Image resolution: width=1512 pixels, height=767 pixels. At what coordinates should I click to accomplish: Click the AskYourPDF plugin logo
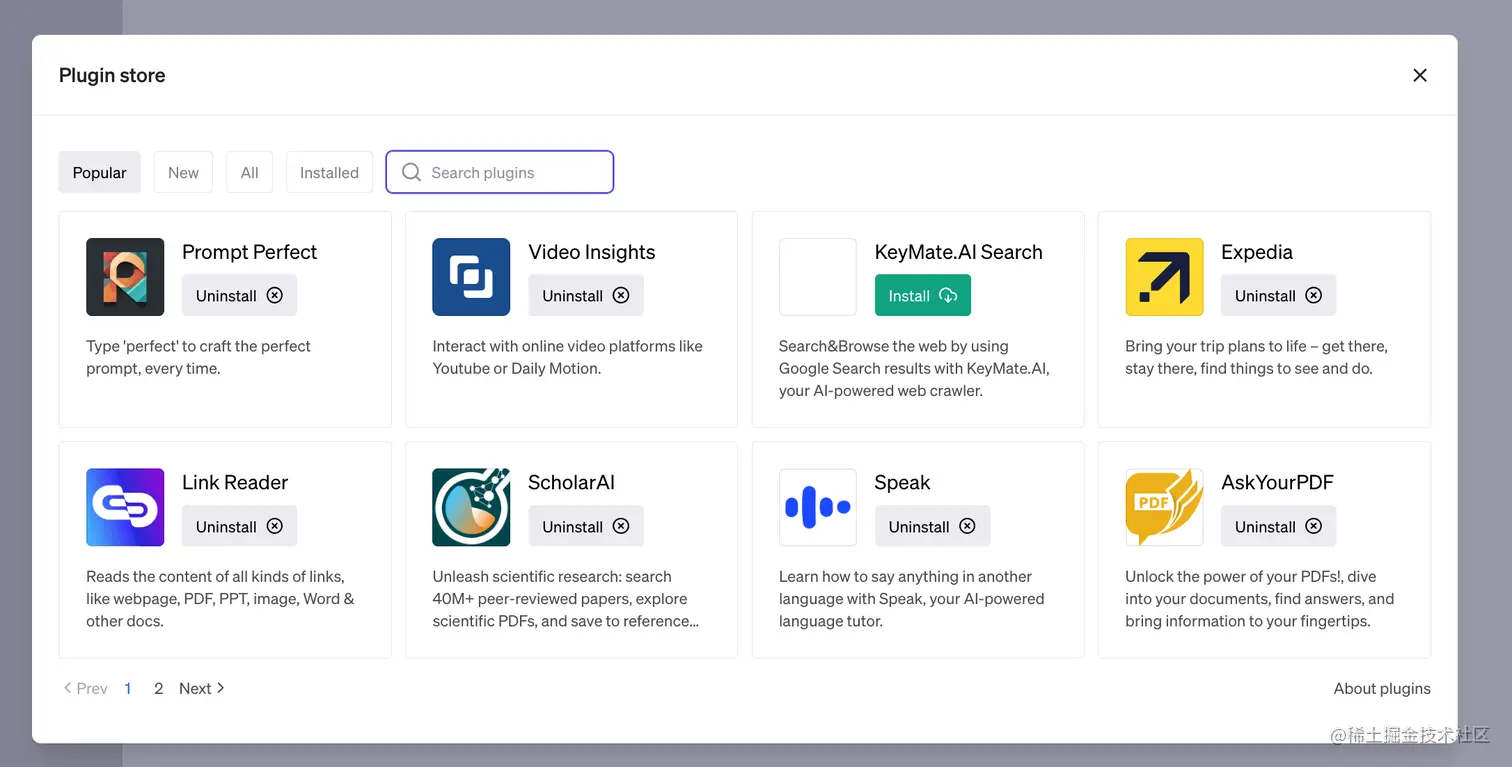click(1164, 507)
